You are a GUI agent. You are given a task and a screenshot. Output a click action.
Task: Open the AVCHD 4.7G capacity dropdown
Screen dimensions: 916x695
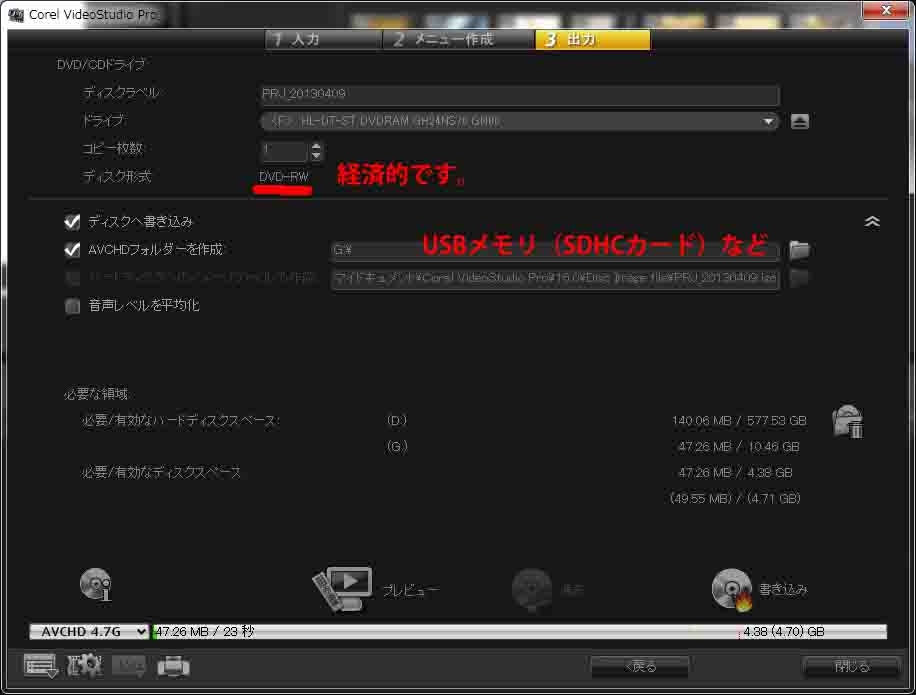pyautogui.click(x=89, y=631)
